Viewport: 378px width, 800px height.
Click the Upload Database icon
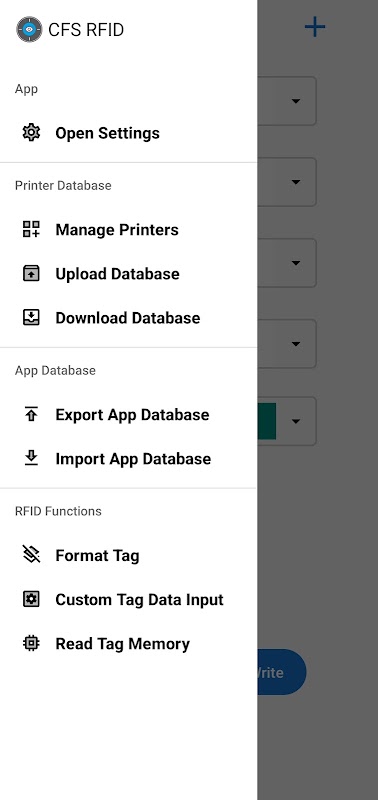pos(31,273)
